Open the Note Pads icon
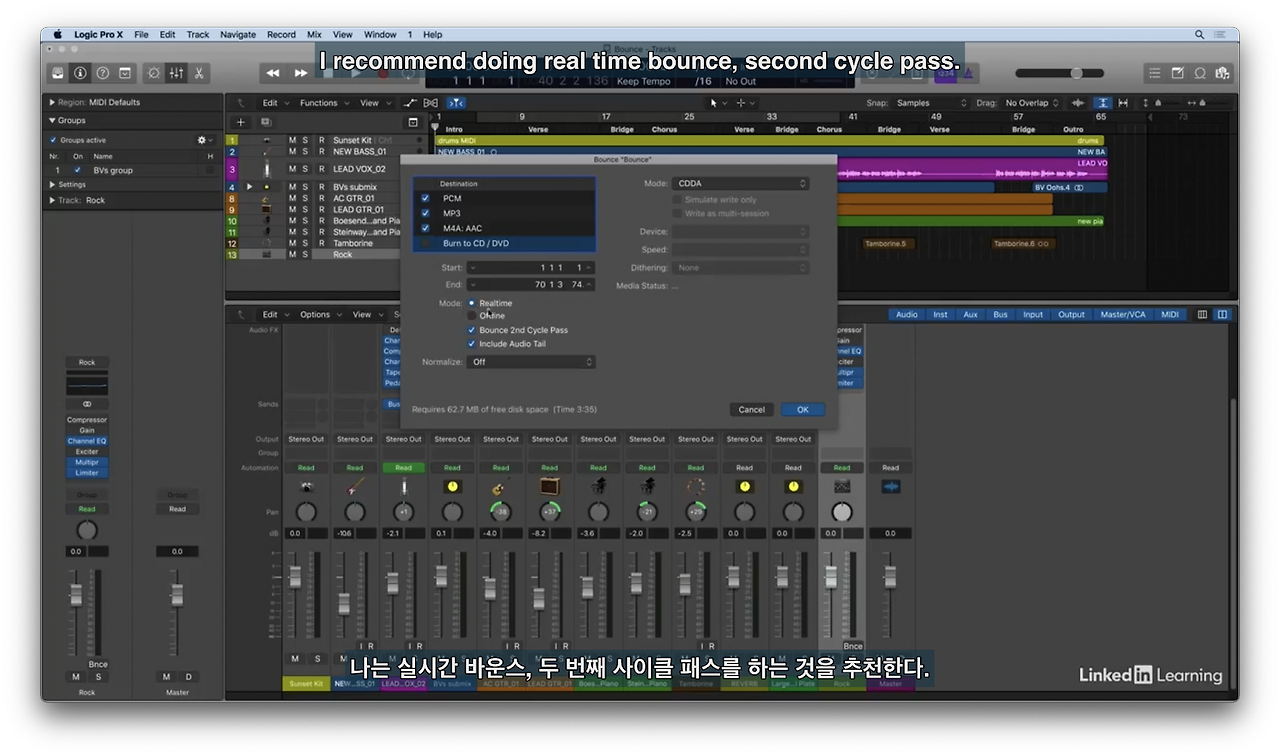Image resolution: width=1280 pixels, height=756 pixels. point(1178,73)
